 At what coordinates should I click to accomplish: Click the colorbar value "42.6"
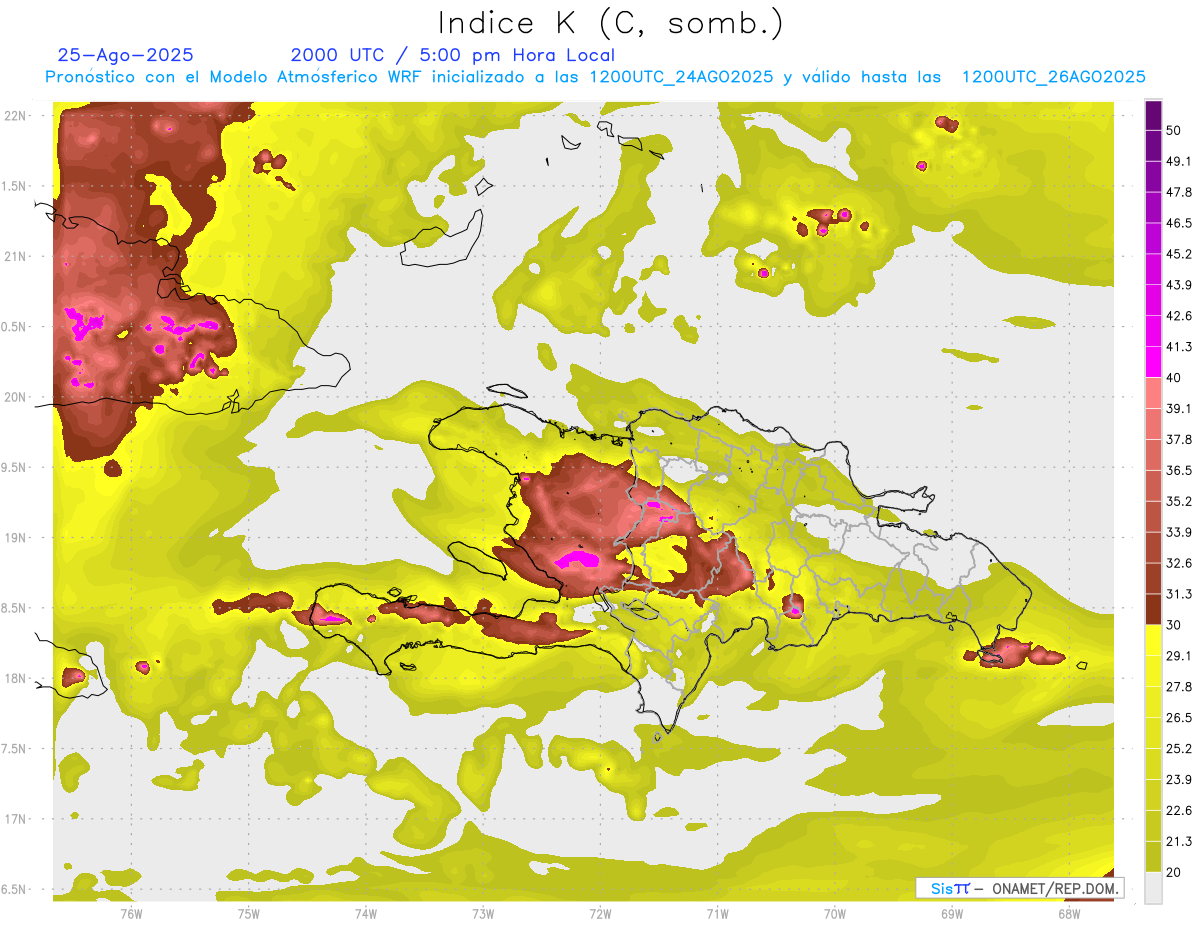click(x=1179, y=316)
